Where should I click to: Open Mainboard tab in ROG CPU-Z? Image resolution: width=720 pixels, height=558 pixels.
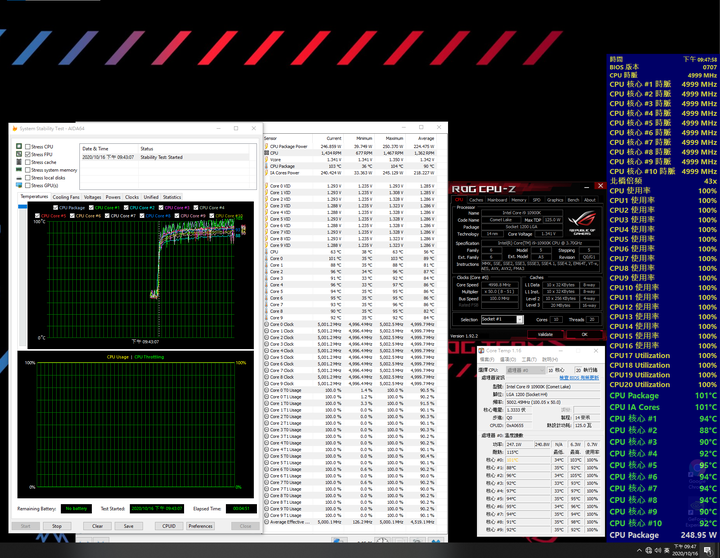coord(497,200)
